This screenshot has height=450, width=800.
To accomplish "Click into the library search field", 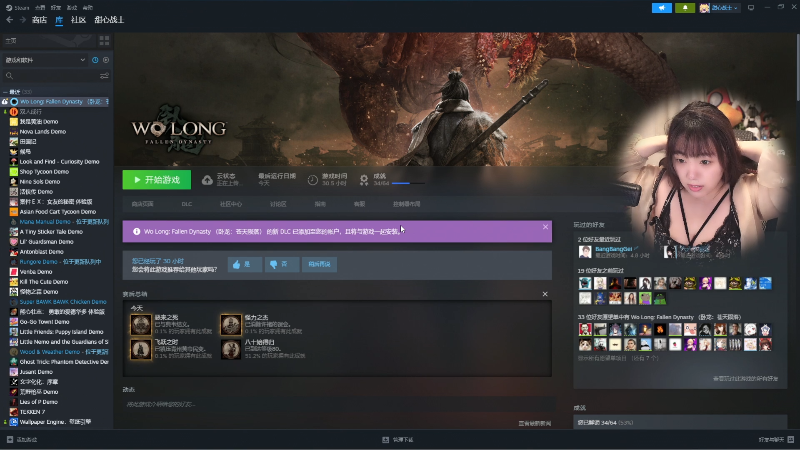I will point(51,76).
